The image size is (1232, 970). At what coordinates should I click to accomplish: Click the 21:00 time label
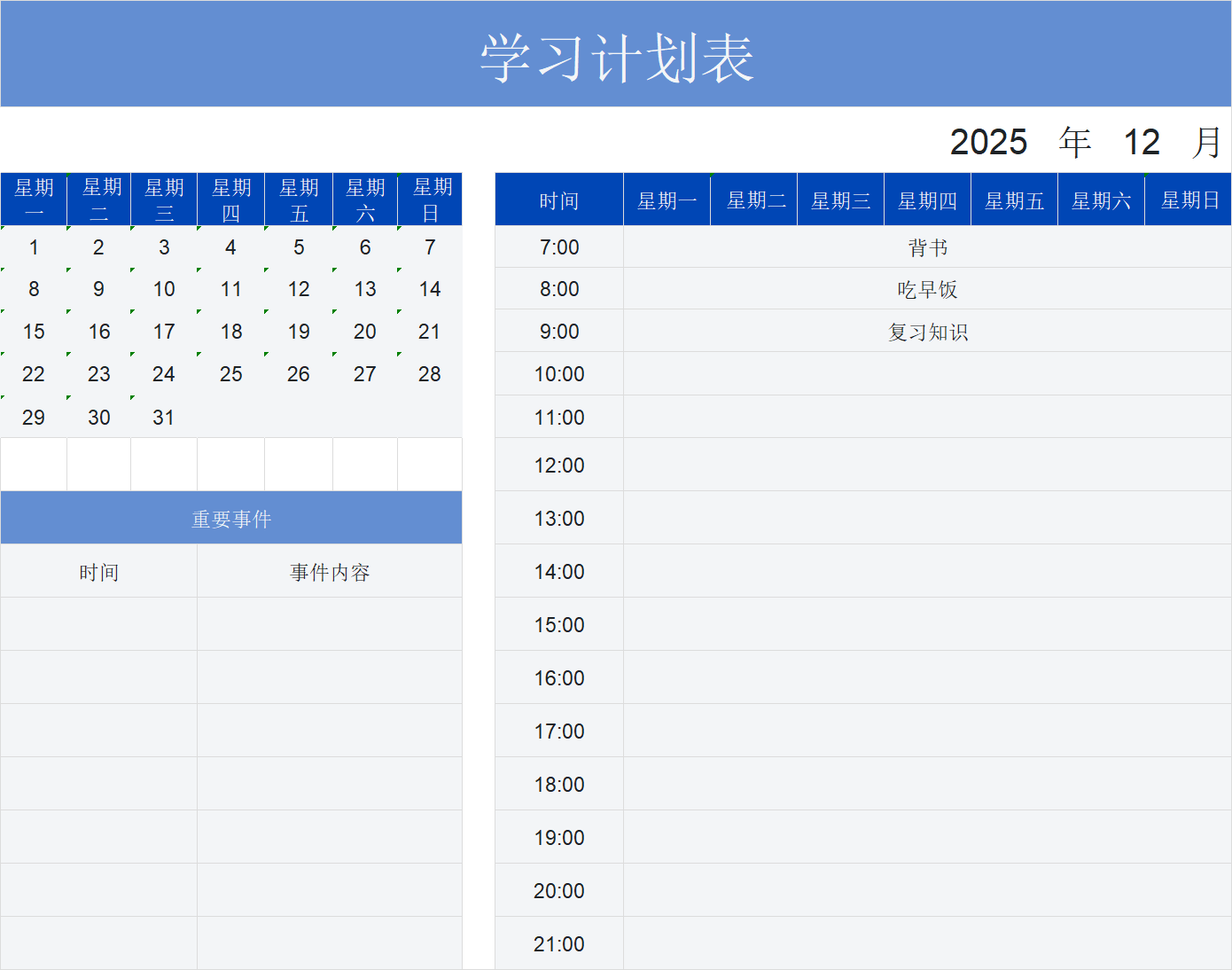pos(558,943)
